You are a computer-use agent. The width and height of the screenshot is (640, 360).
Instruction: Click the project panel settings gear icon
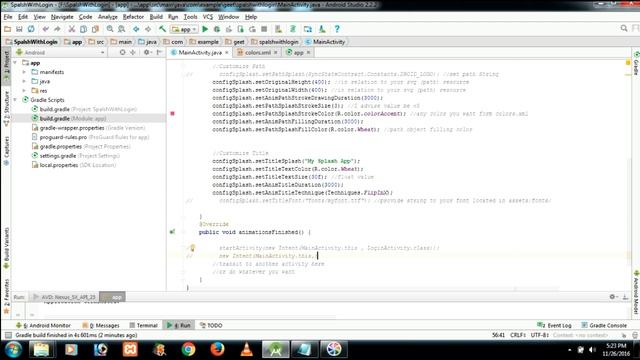(x=147, y=53)
